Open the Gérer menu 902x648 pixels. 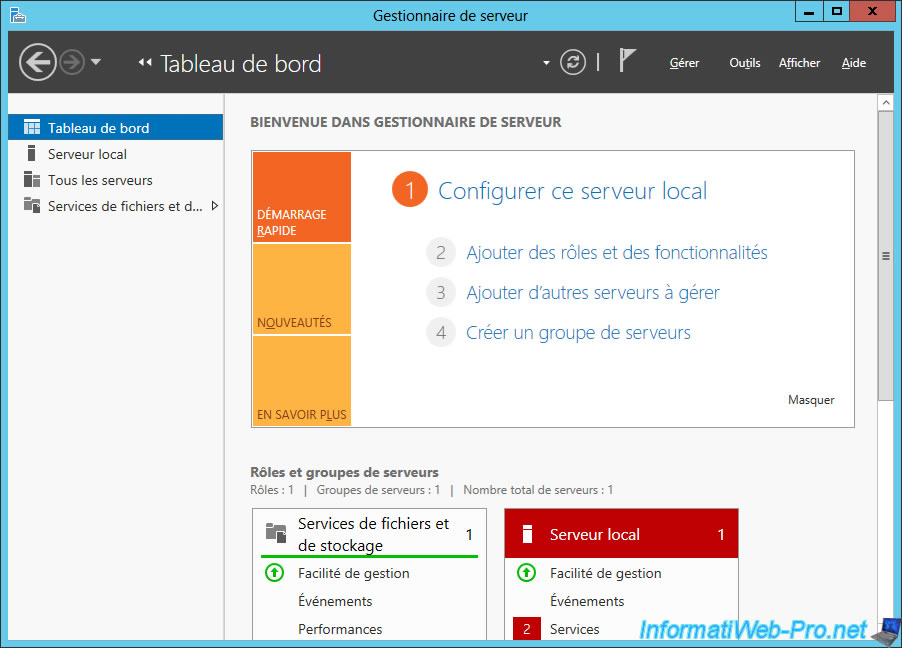click(684, 63)
